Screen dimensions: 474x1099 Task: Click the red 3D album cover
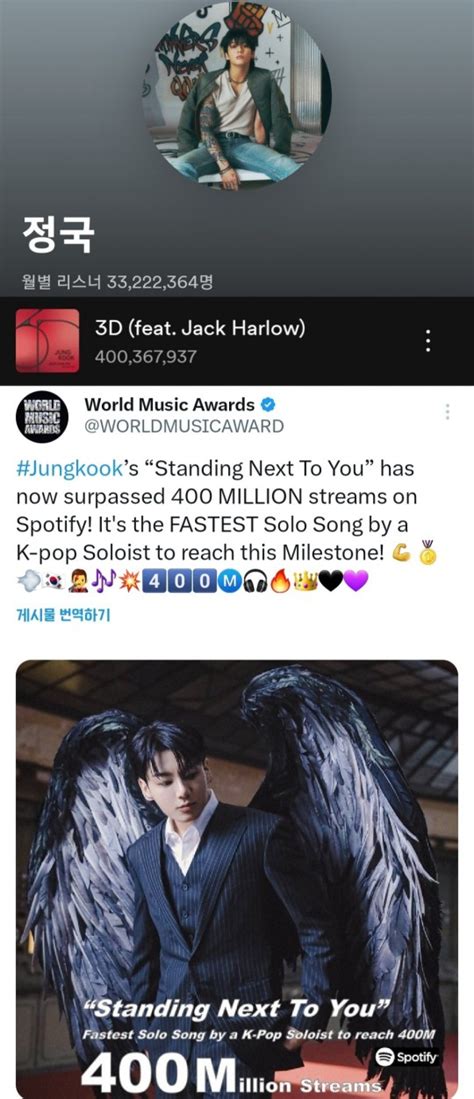(x=47, y=341)
